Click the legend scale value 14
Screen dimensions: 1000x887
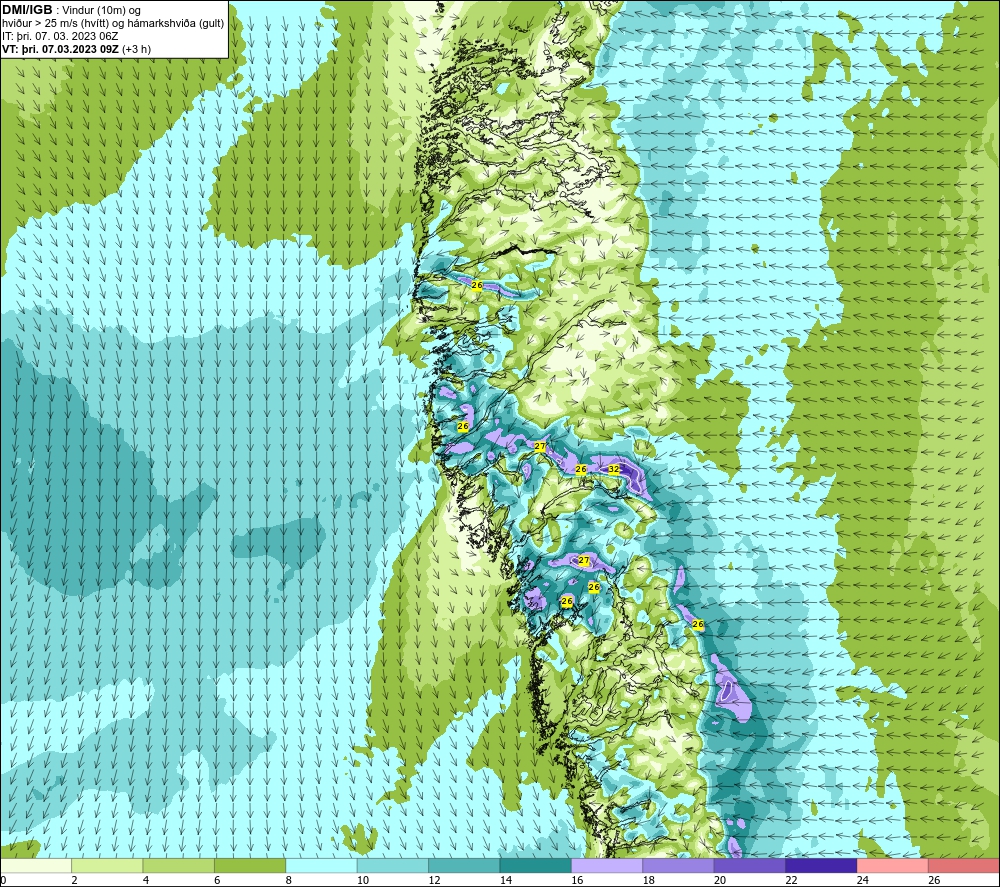click(506, 880)
